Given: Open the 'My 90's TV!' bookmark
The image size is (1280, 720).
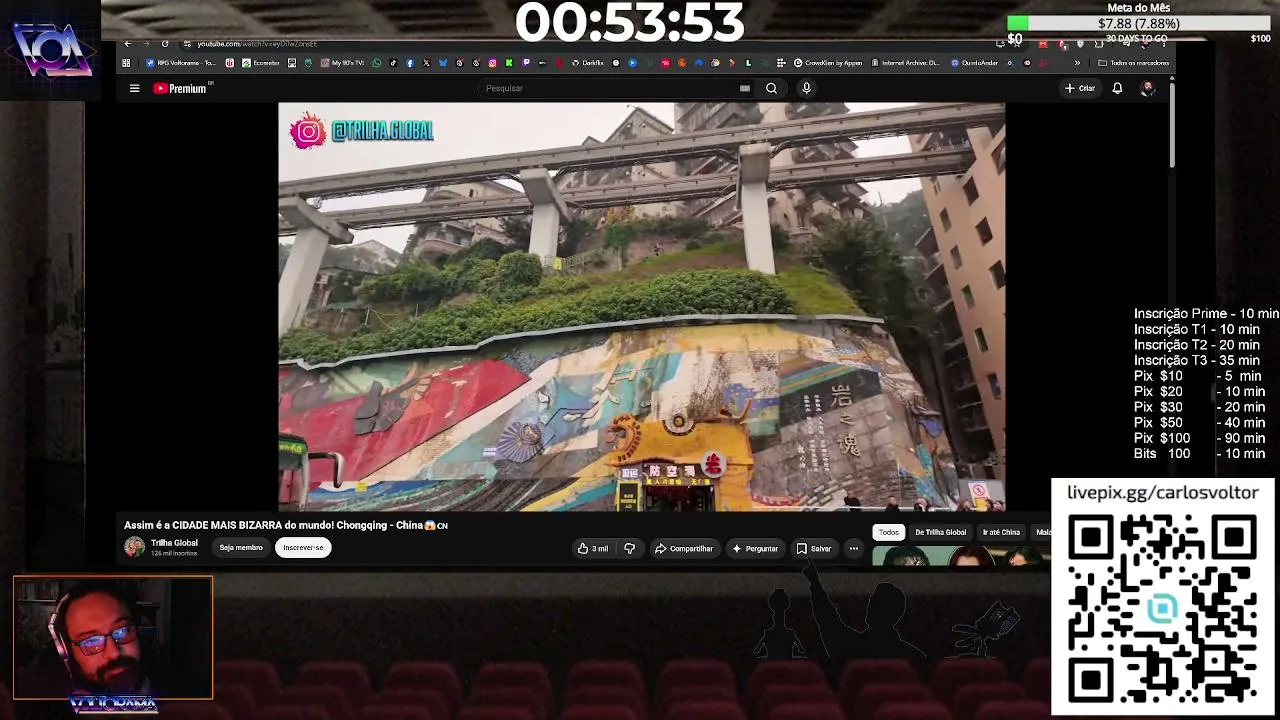Looking at the screenshot, I should (342, 63).
